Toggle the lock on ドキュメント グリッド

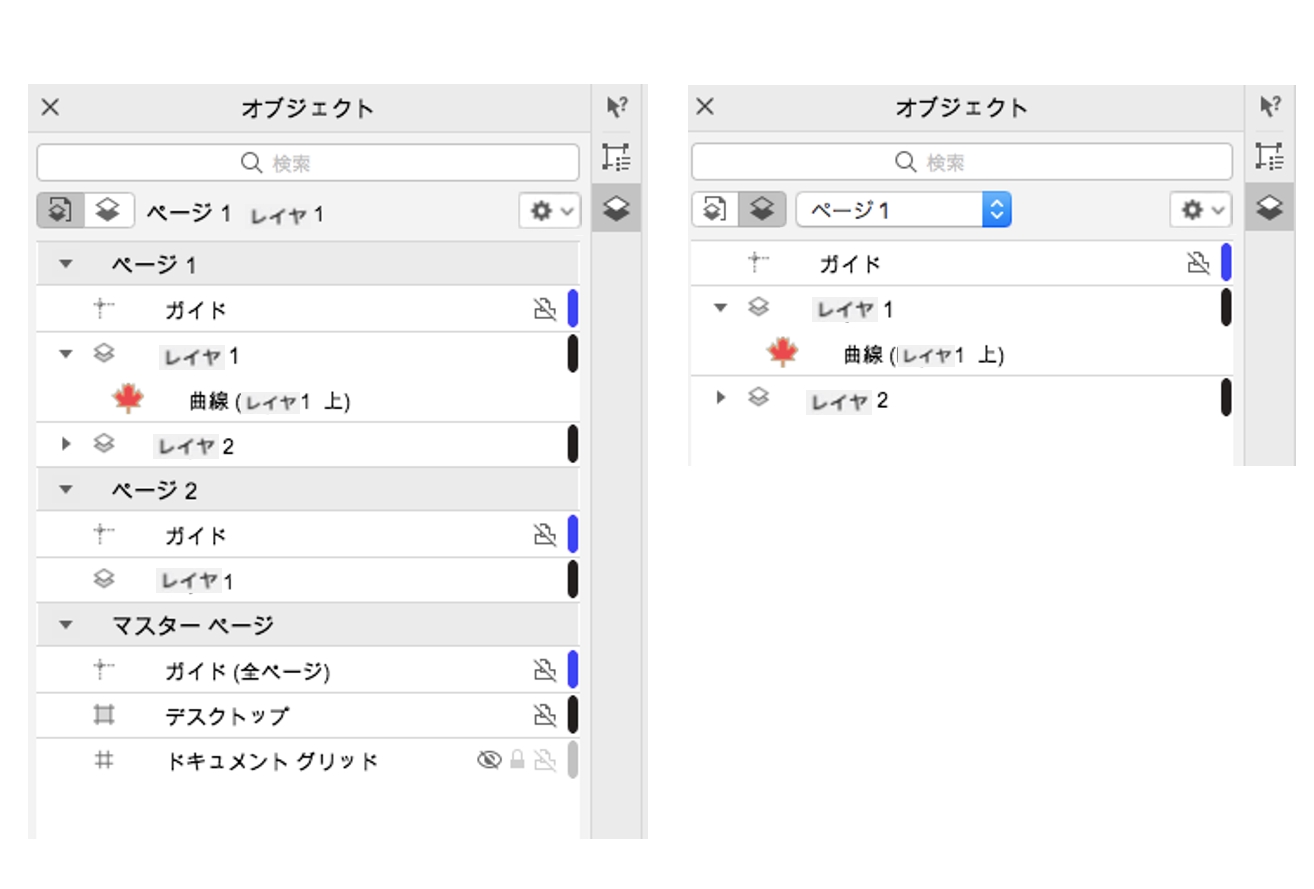pos(517,761)
